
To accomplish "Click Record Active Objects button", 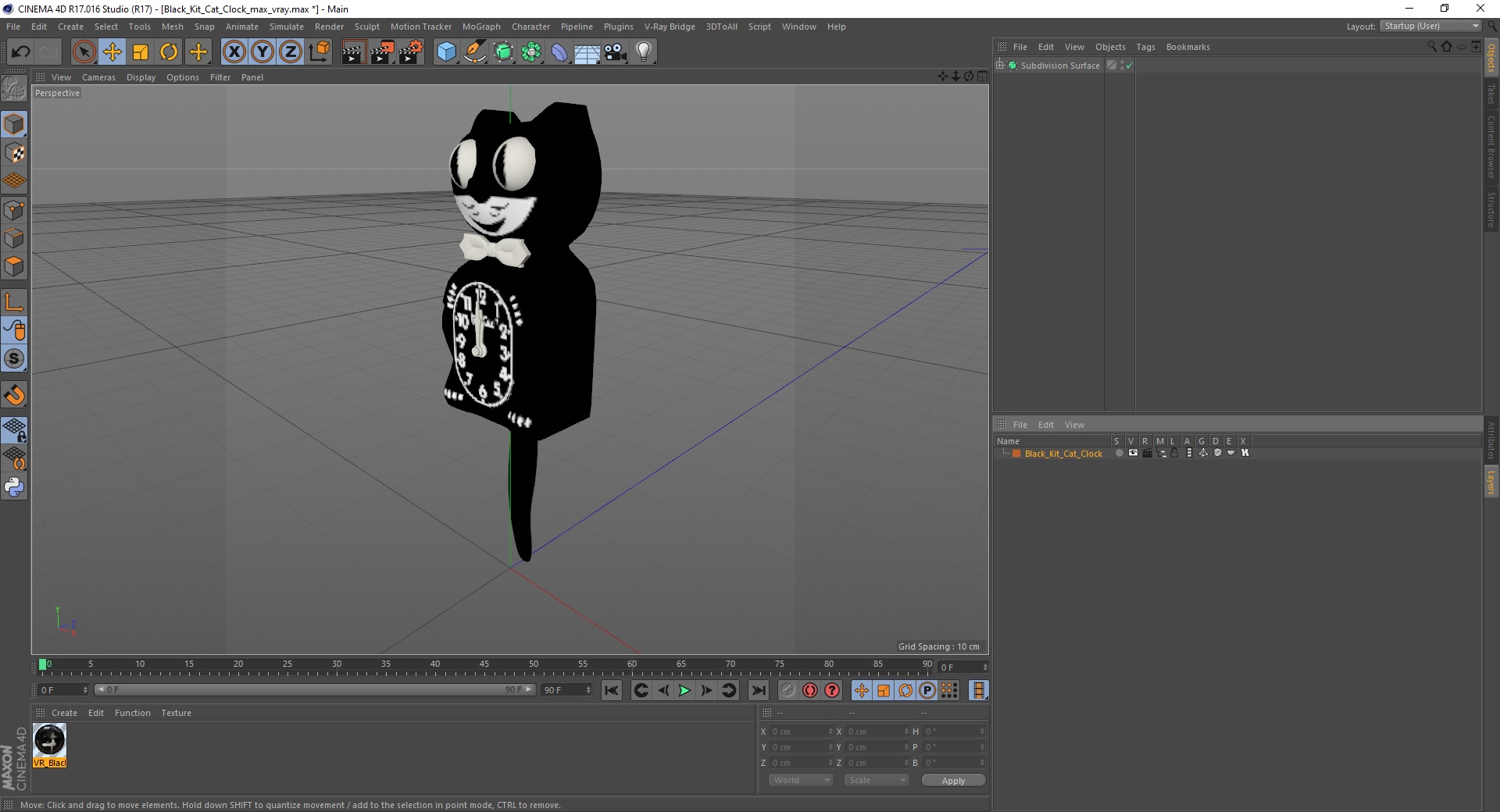I will coord(788,690).
